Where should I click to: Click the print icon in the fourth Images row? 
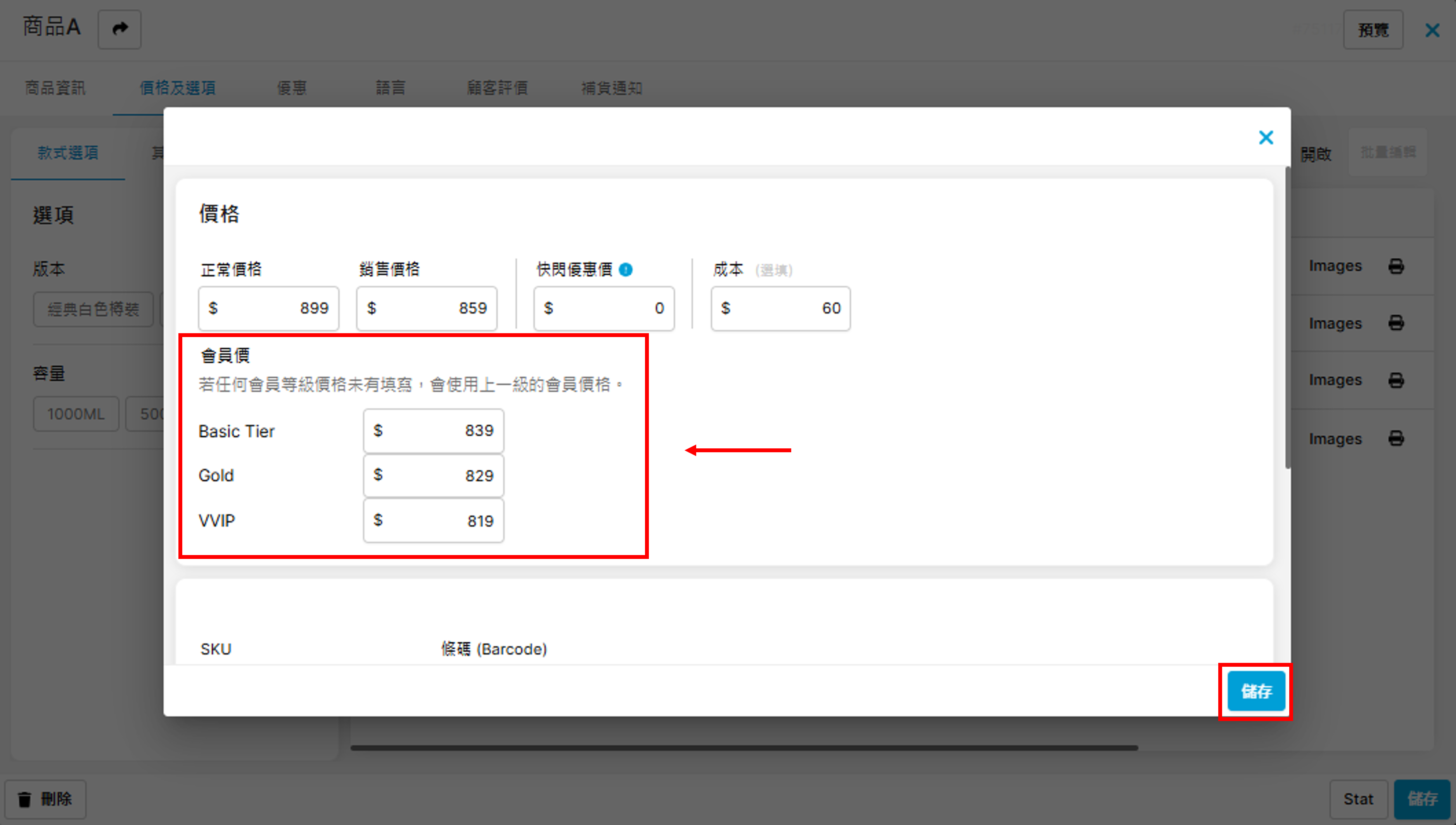(x=1396, y=439)
